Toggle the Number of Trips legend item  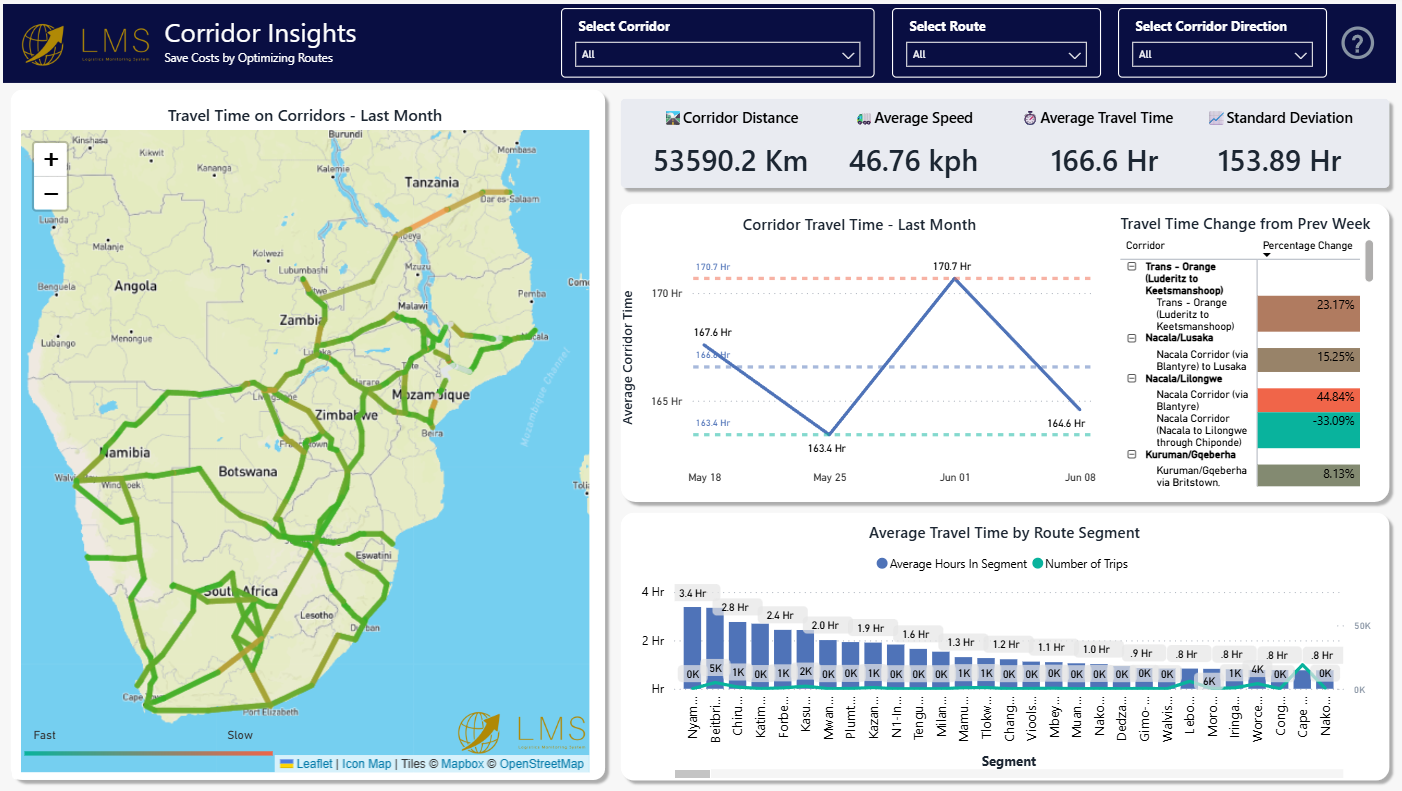pos(1079,564)
